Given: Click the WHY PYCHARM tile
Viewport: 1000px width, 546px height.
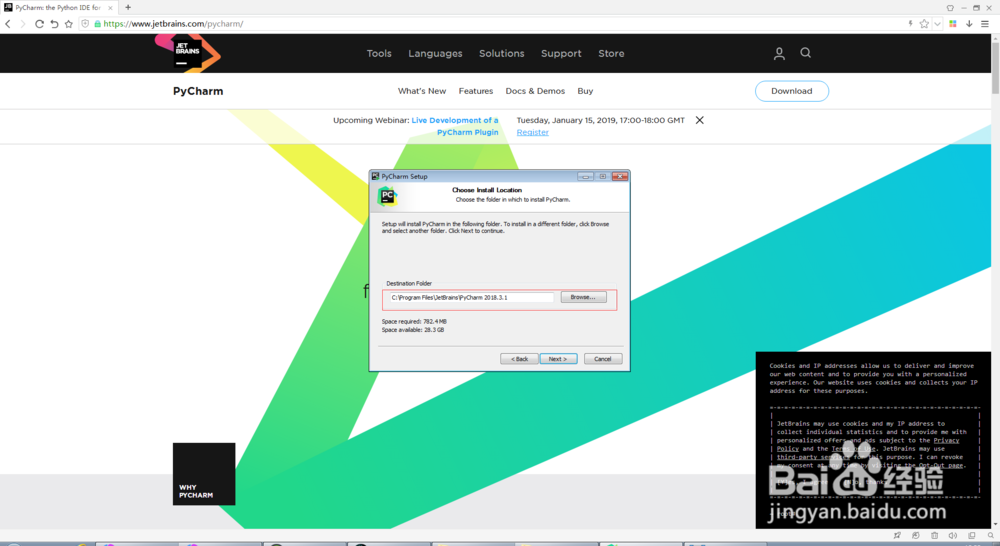Looking at the screenshot, I should [x=204, y=474].
